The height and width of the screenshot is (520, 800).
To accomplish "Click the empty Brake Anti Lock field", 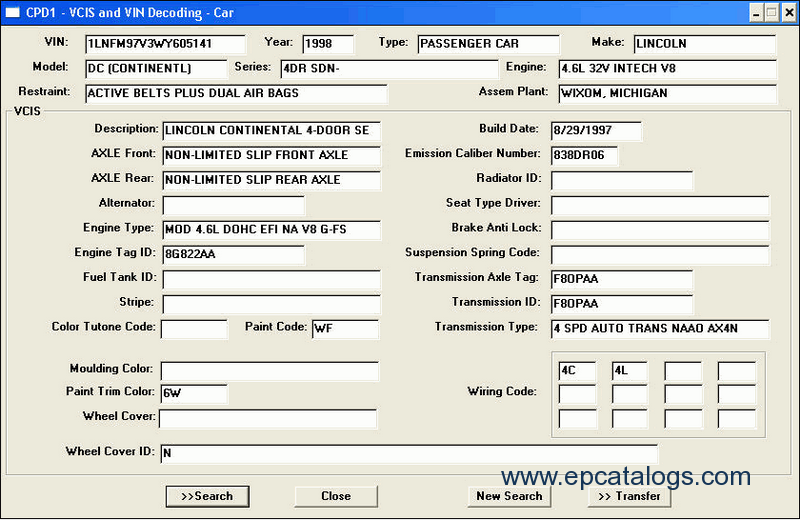I will pyautogui.click(x=660, y=230).
